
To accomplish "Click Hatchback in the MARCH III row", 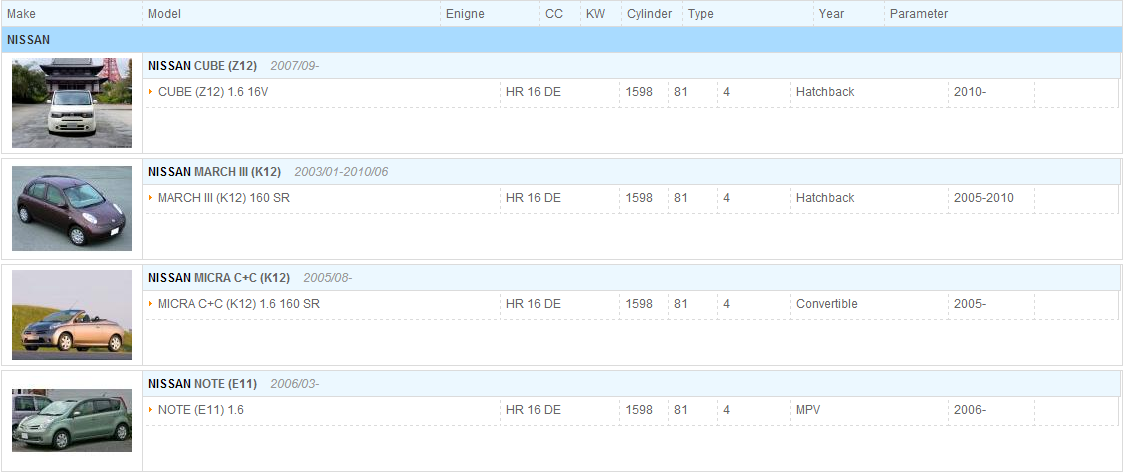I will (x=825, y=198).
